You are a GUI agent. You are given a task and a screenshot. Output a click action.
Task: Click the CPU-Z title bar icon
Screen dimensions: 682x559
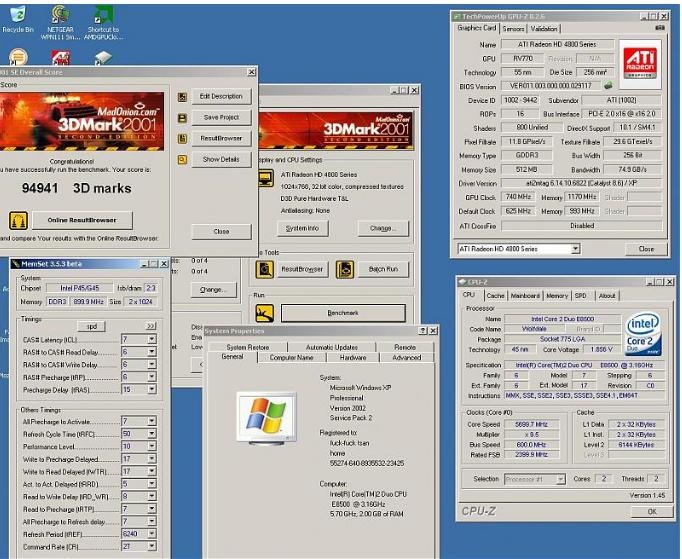point(462,282)
